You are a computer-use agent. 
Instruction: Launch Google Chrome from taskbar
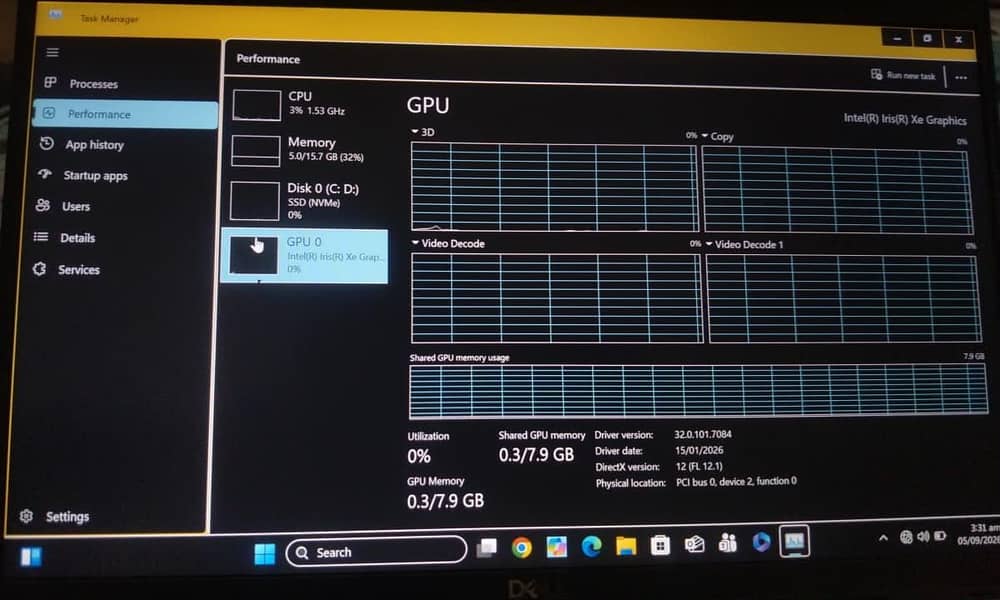coord(522,547)
